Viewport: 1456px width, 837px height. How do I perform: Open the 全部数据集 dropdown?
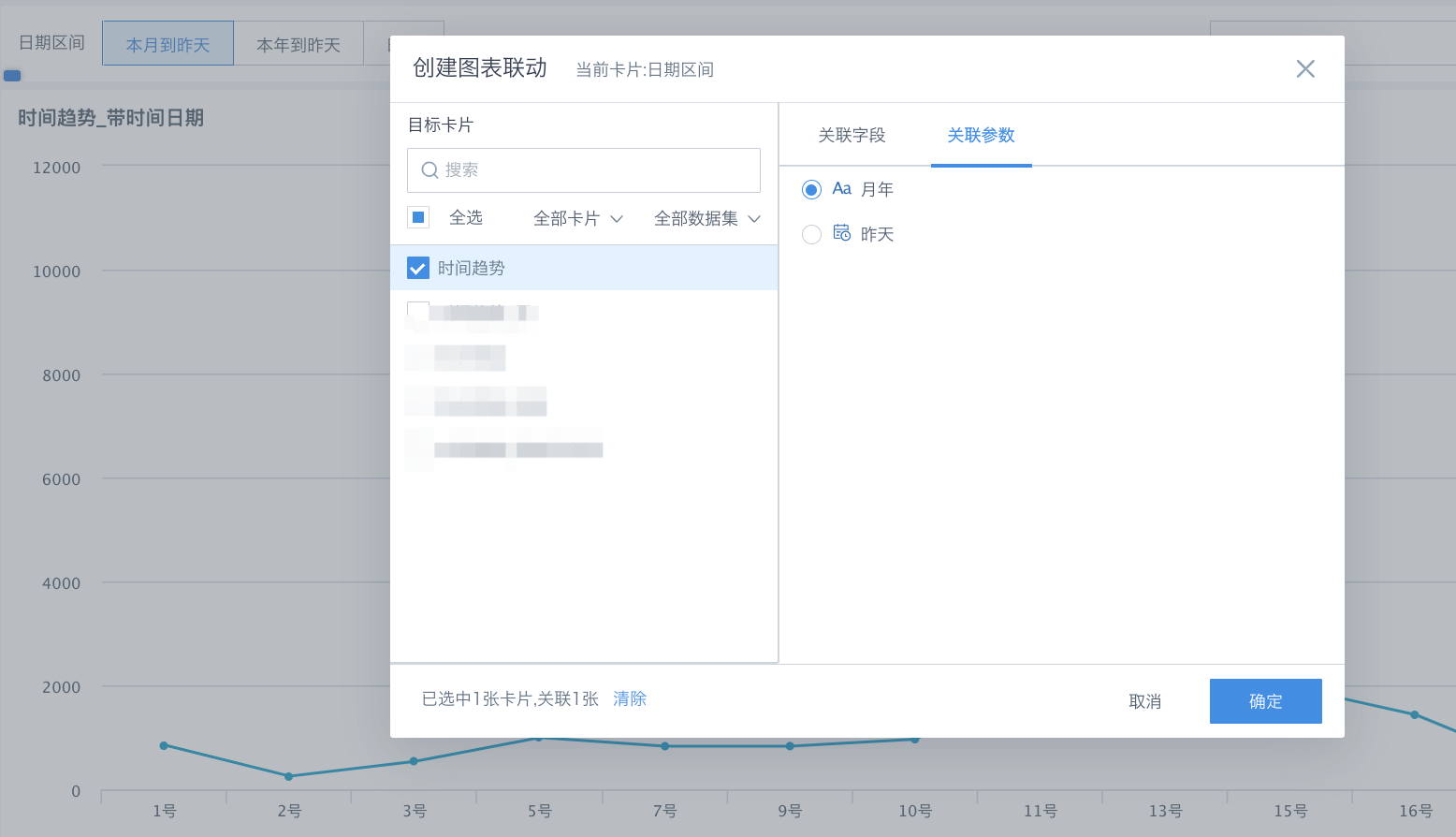706,218
